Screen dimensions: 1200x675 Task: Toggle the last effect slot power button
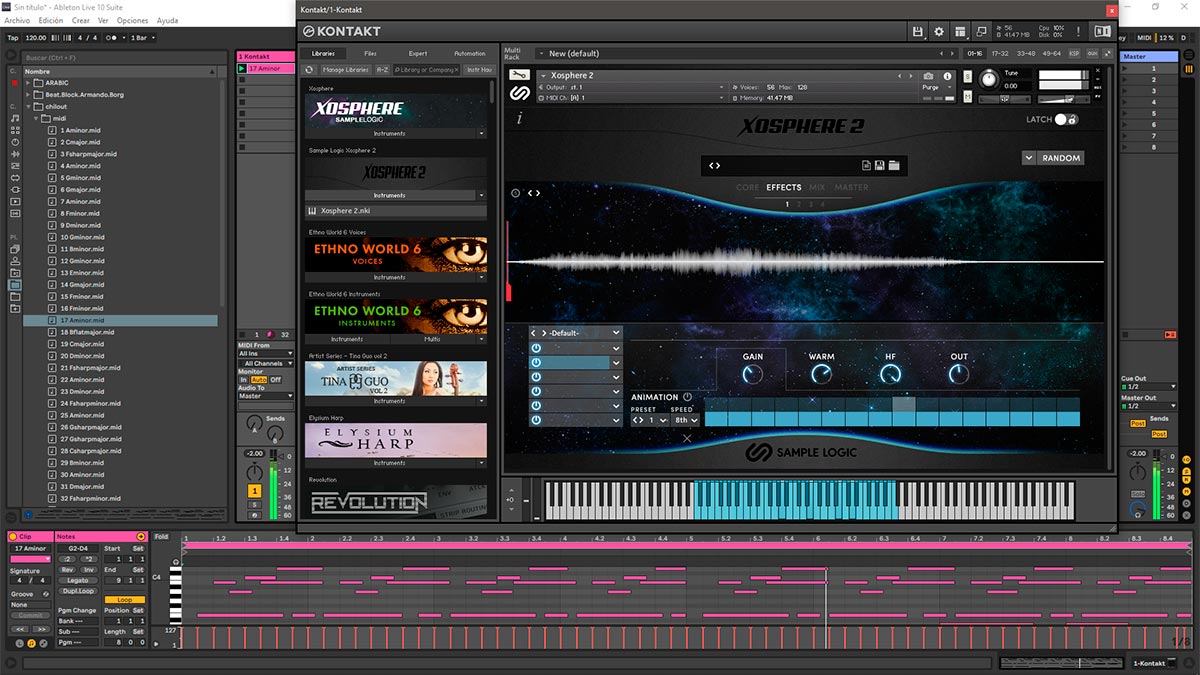(x=536, y=420)
